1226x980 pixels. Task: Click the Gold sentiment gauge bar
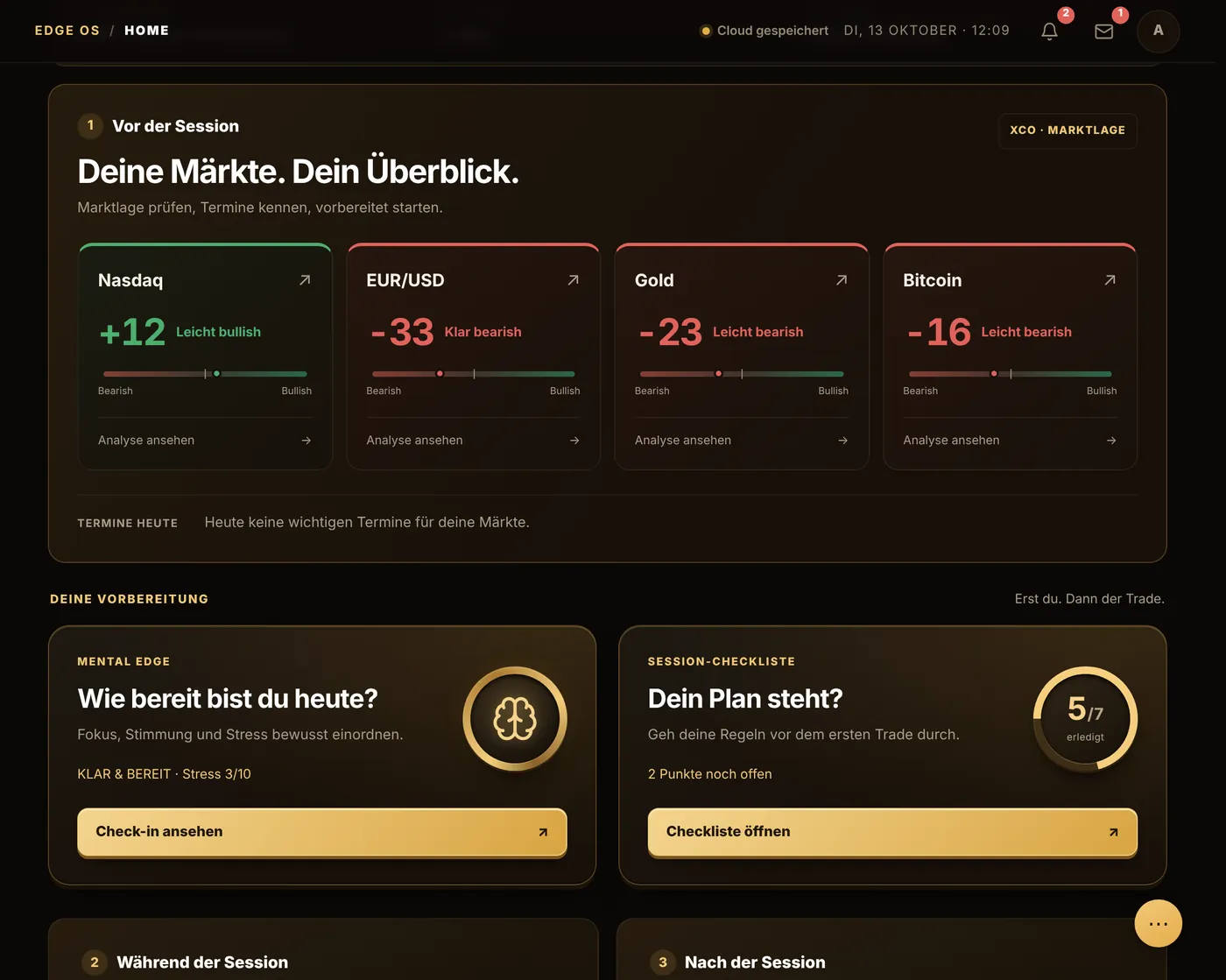pyautogui.click(x=742, y=374)
